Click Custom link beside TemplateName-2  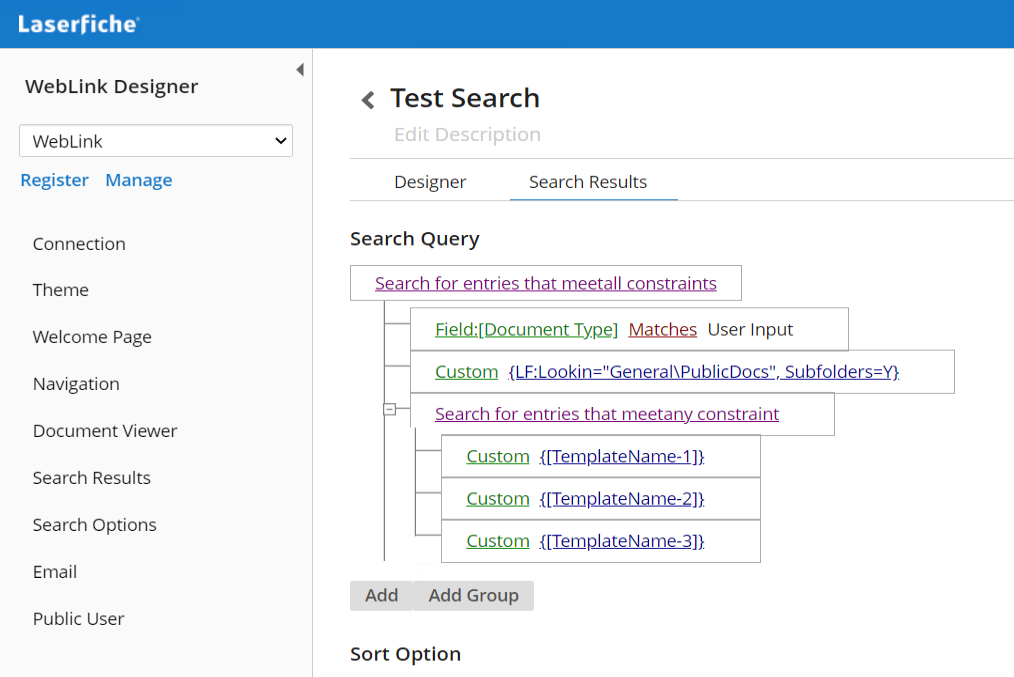pyautogui.click(x=498, y=499)
